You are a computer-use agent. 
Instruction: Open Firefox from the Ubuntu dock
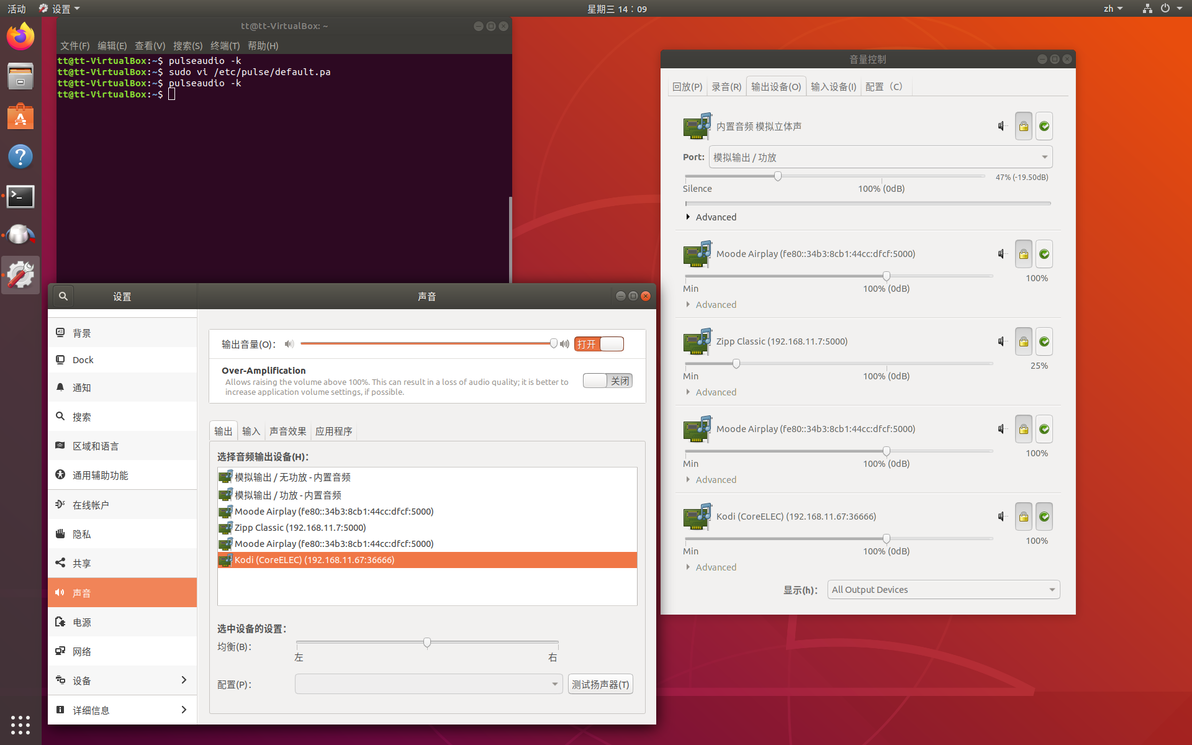click(x=21, y=36)
